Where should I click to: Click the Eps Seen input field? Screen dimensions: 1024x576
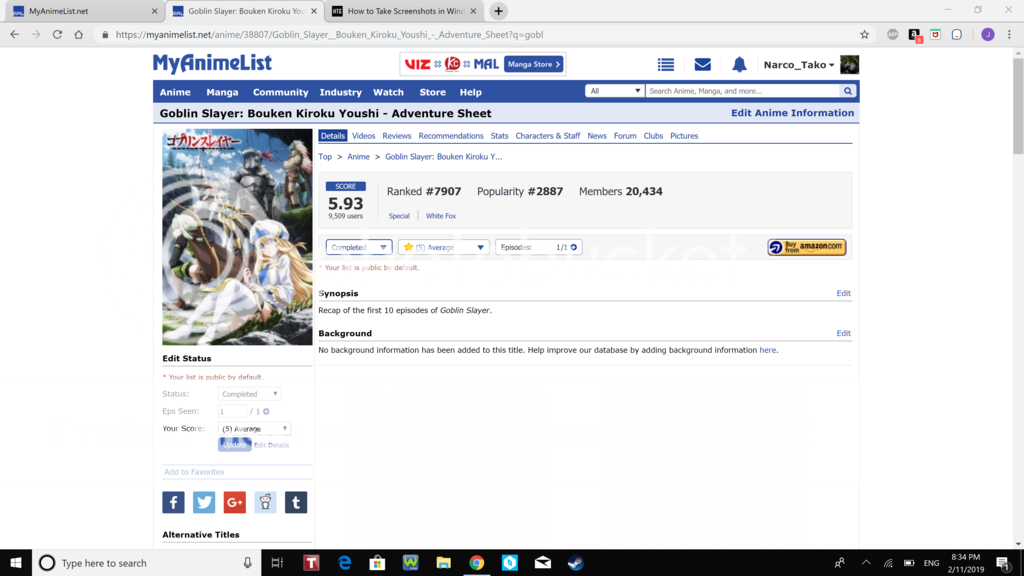click(x=232, y=411)
